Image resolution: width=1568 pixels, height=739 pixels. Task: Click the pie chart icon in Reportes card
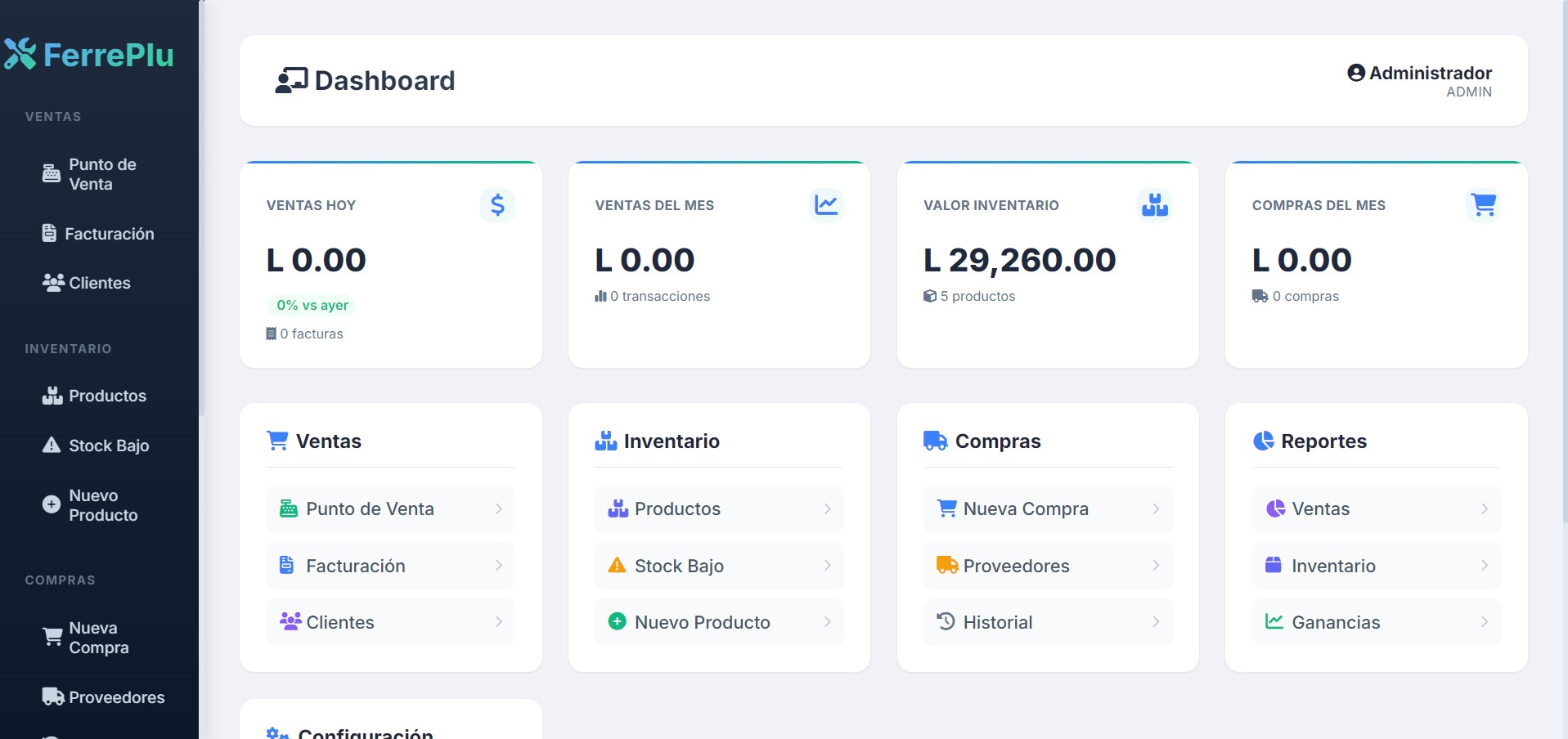[x=1265, y=441]
